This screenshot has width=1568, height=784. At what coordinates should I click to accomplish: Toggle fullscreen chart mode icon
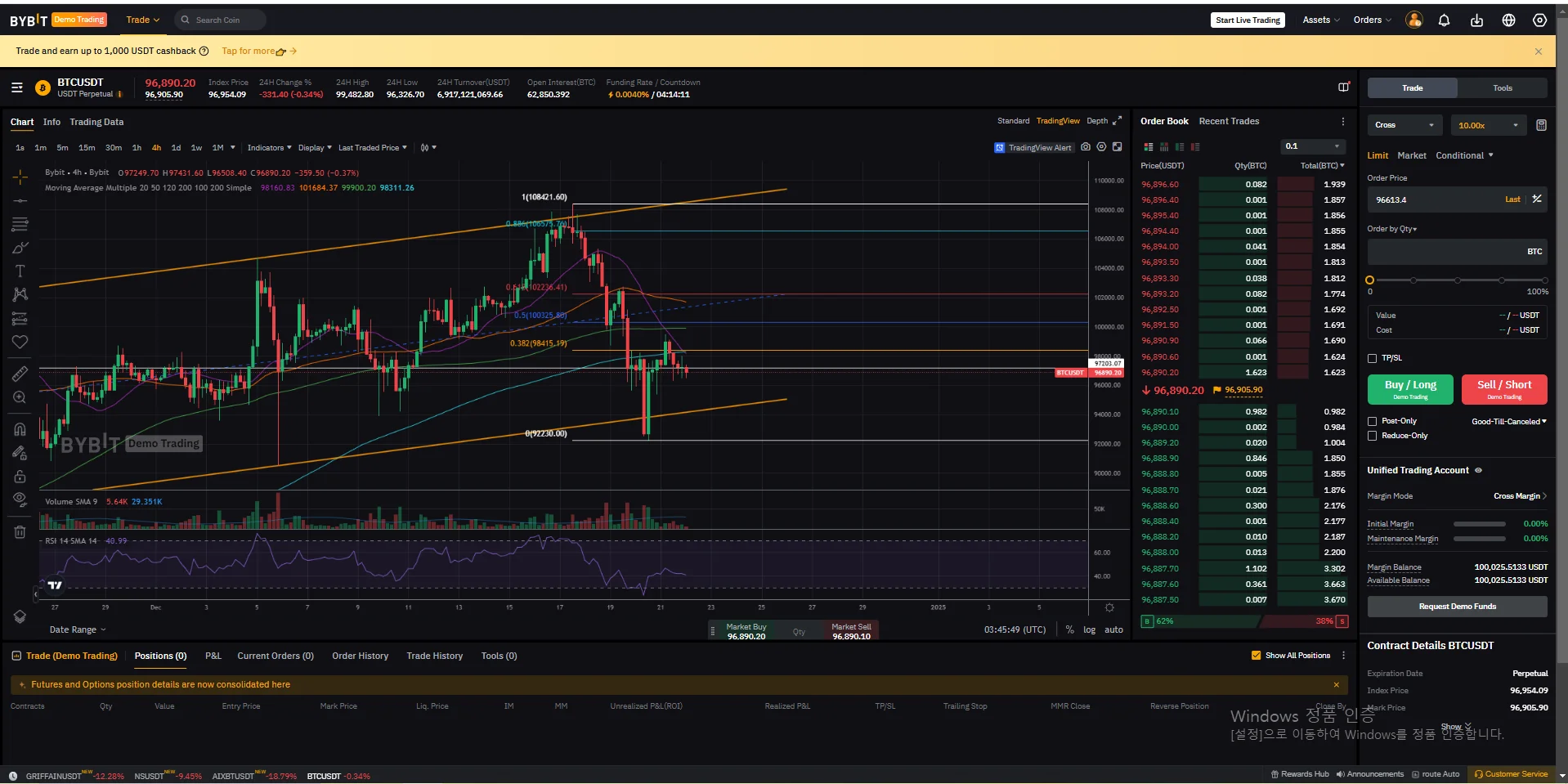pos(1118,147)
